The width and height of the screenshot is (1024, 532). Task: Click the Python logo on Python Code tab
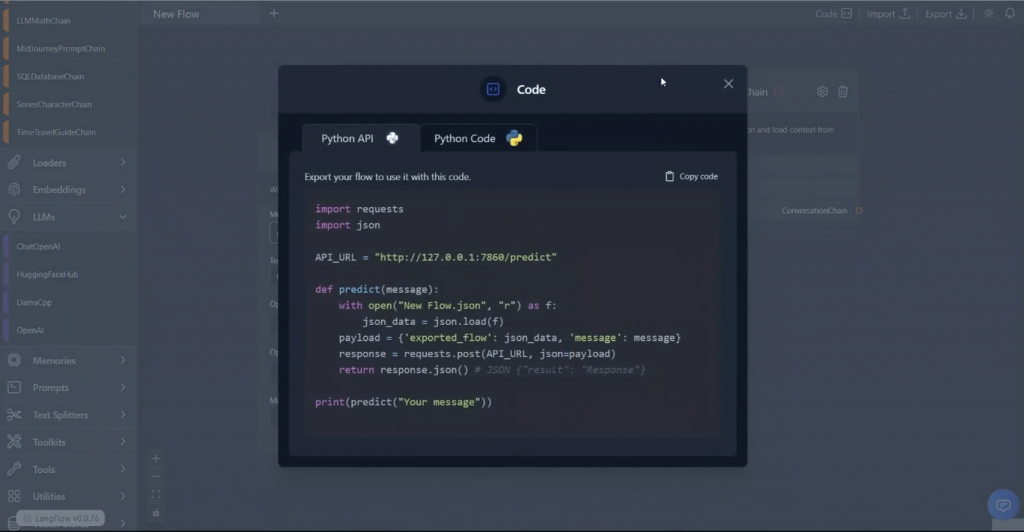(515, 138)
